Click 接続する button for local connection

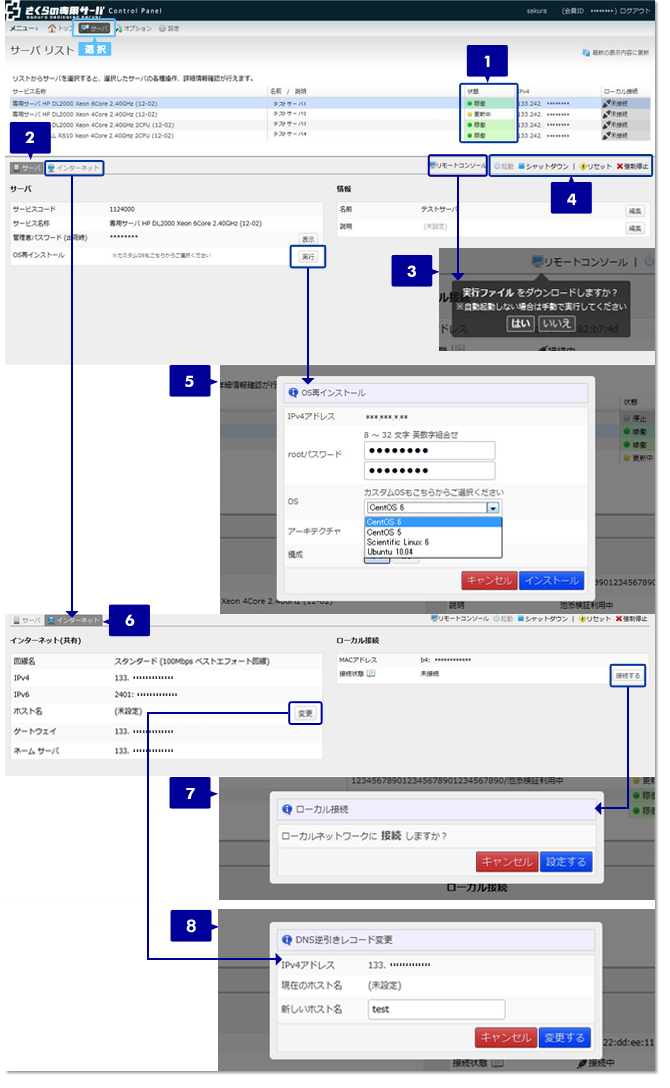628,676
